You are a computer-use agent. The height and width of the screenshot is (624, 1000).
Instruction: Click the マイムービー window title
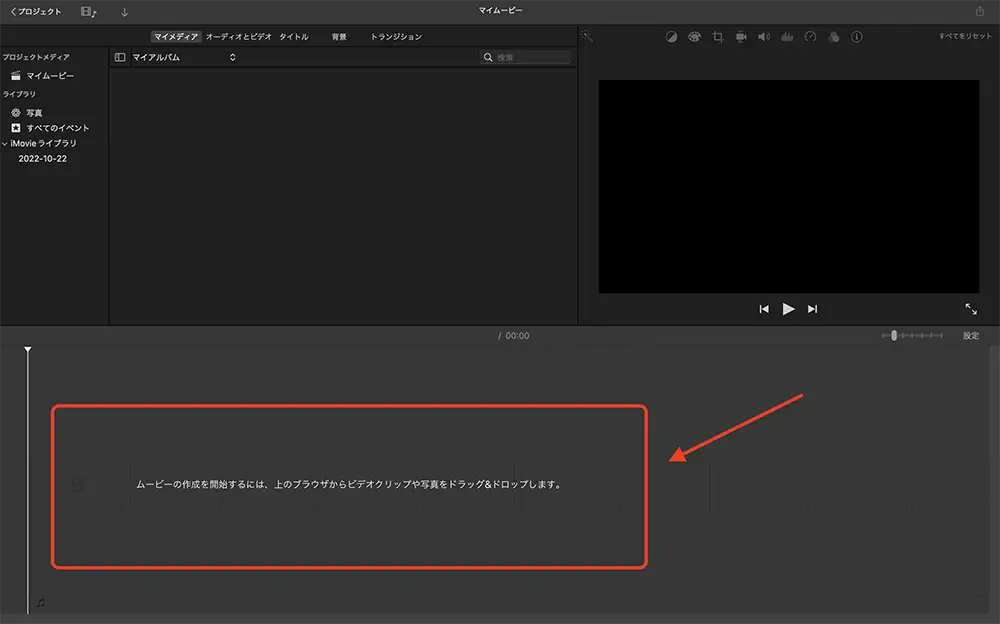click(501, 11)
